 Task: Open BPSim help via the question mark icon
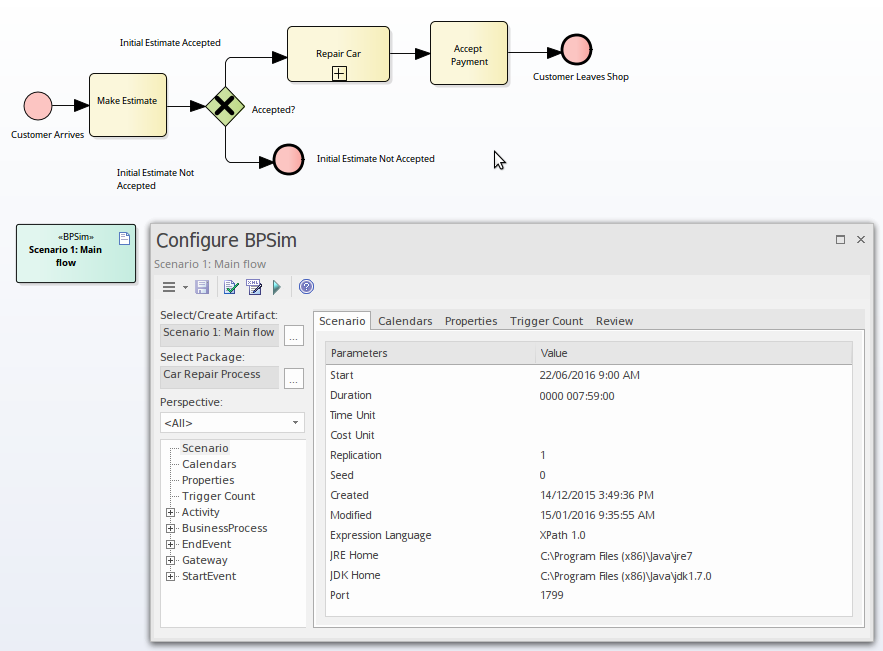point(306,287)
